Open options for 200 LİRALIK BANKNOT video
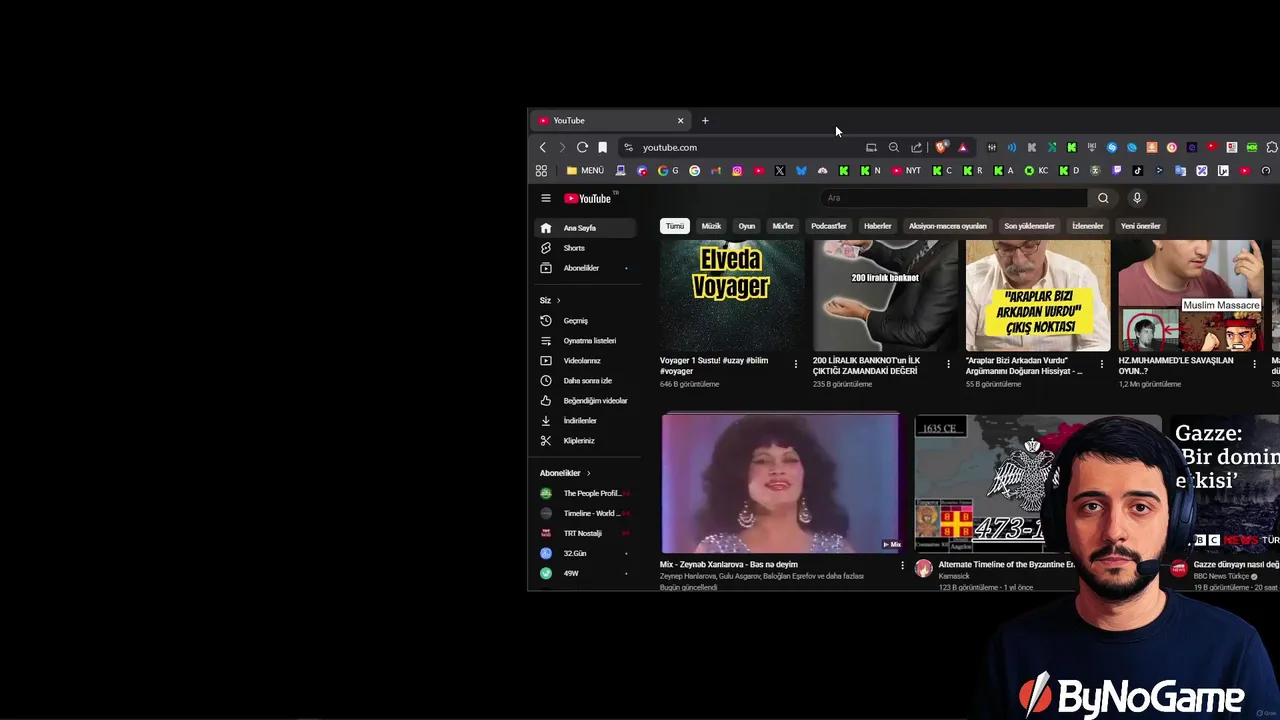This screenshot has height=720, width=1280. coord(949,364)
